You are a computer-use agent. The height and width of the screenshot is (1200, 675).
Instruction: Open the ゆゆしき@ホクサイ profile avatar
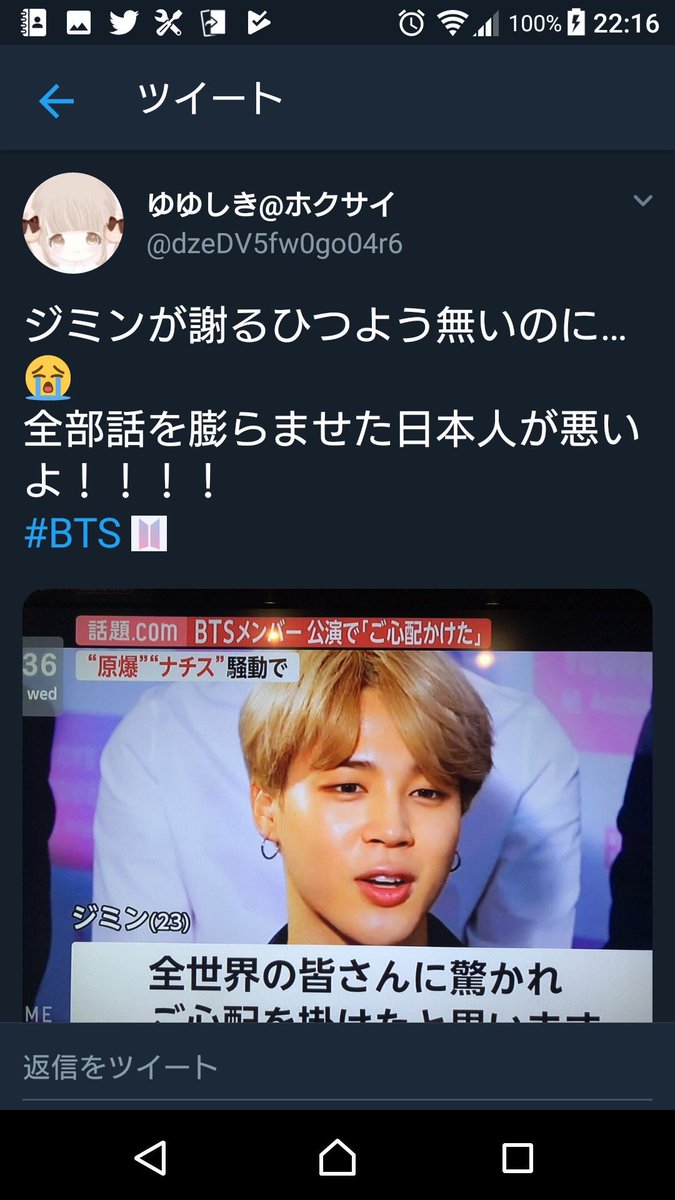[x=73, y=223]
